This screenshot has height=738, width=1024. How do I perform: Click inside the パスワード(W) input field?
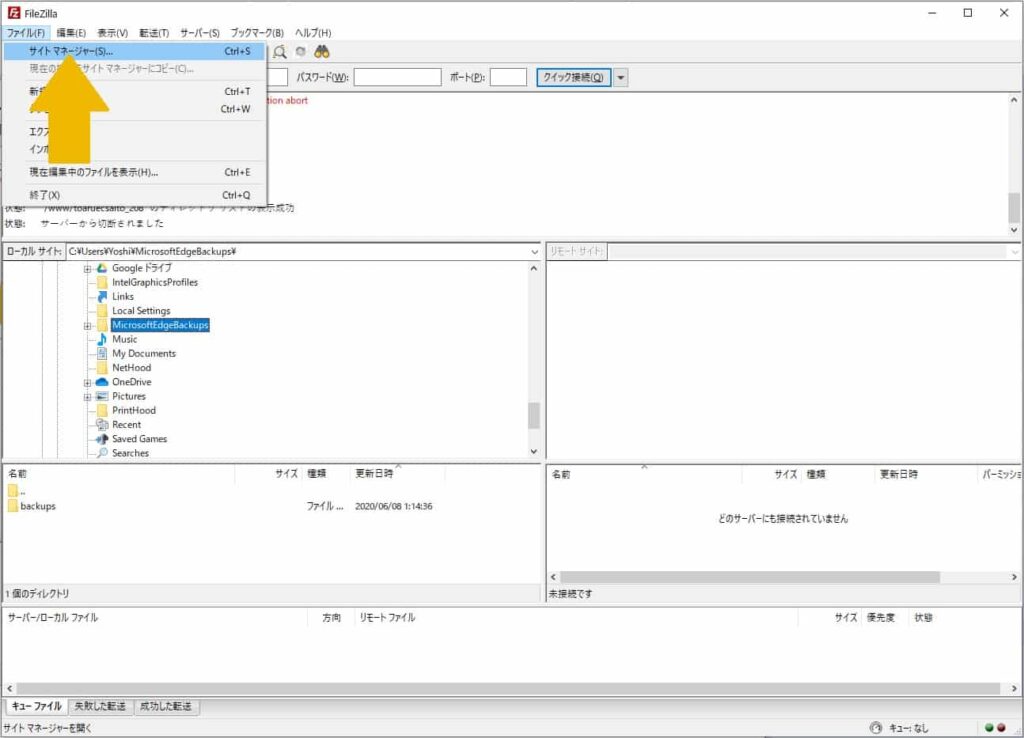pyautogui.click(x=397, y=78)
